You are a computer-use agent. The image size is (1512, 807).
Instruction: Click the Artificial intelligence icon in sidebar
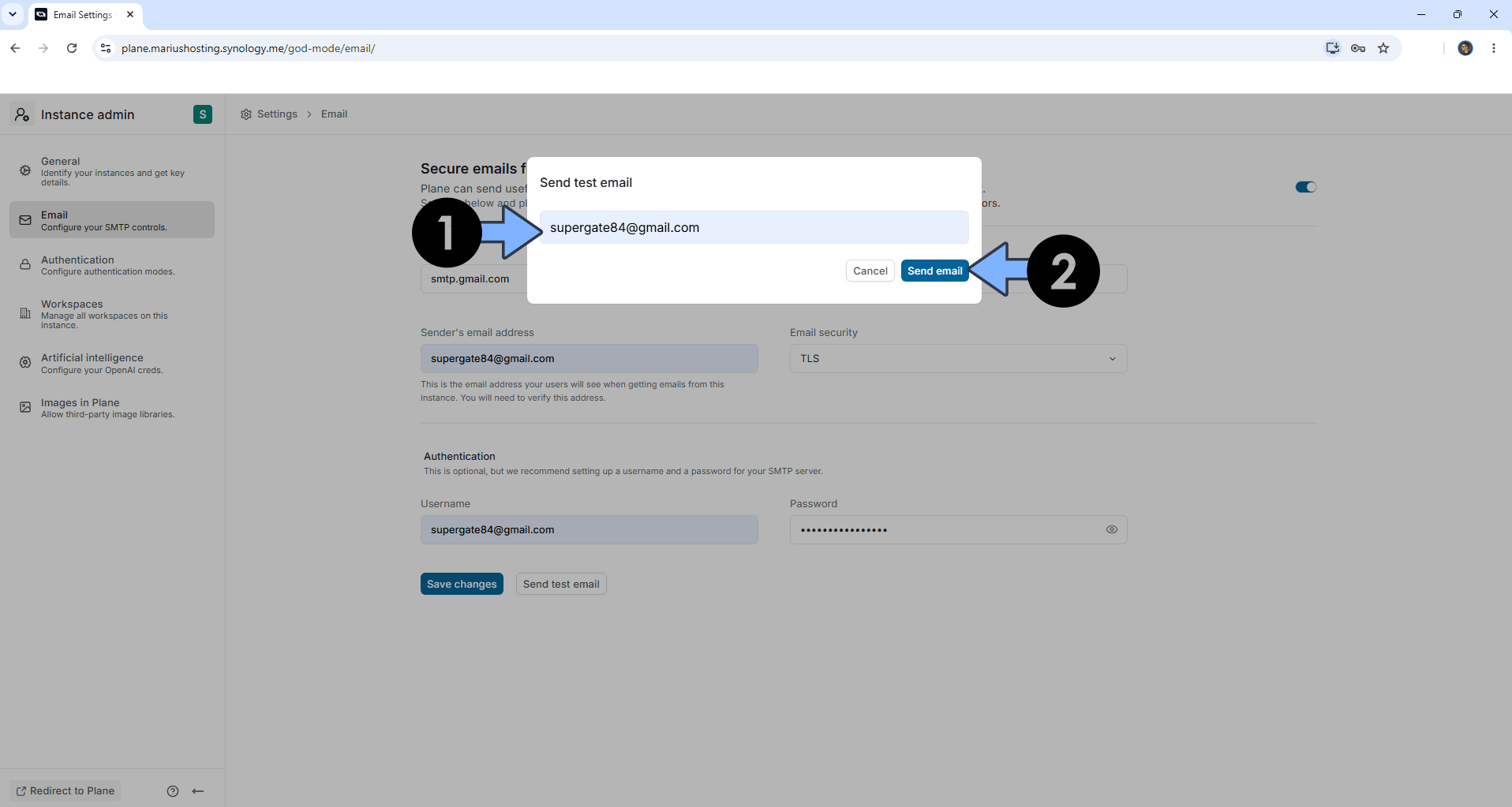25,363
